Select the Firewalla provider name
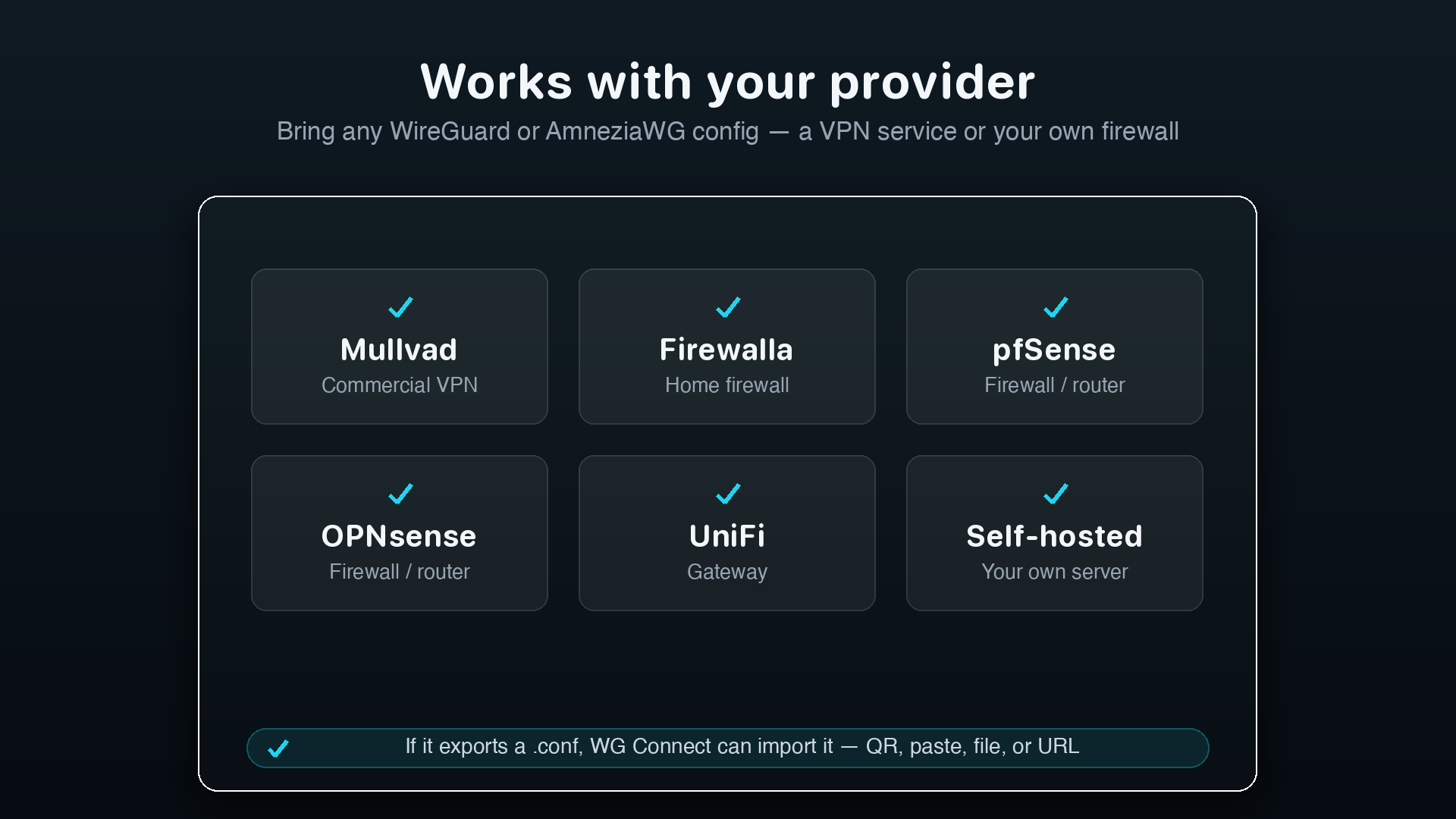This screenshot has height=819, width=1456. point(726,350)
